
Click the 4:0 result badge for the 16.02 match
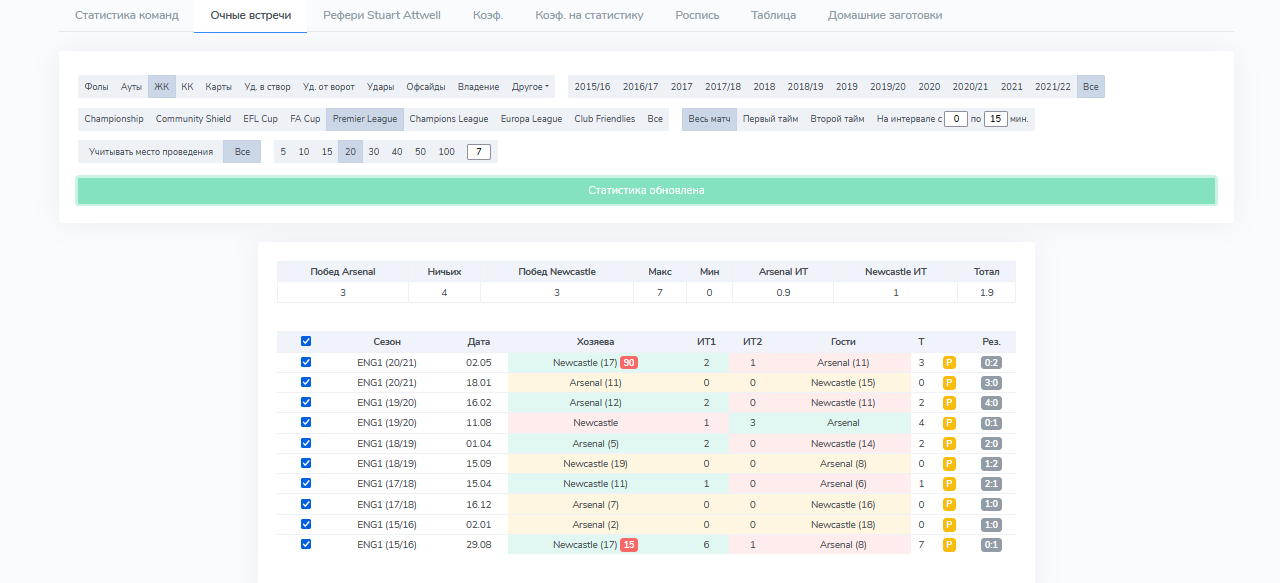tap(991, 403)
